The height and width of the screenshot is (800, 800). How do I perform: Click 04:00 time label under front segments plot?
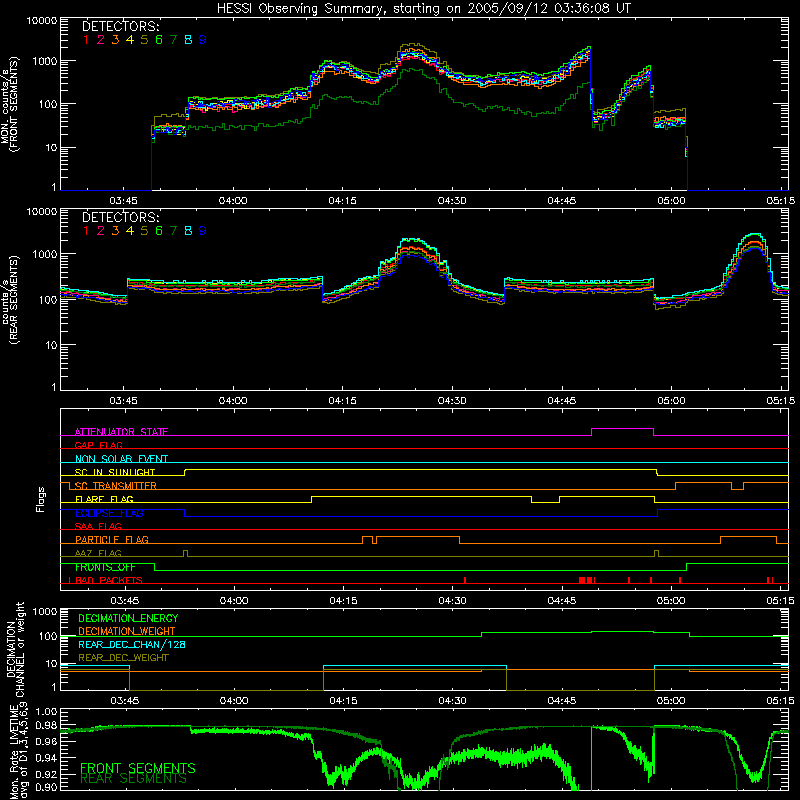tap(233, 201)
